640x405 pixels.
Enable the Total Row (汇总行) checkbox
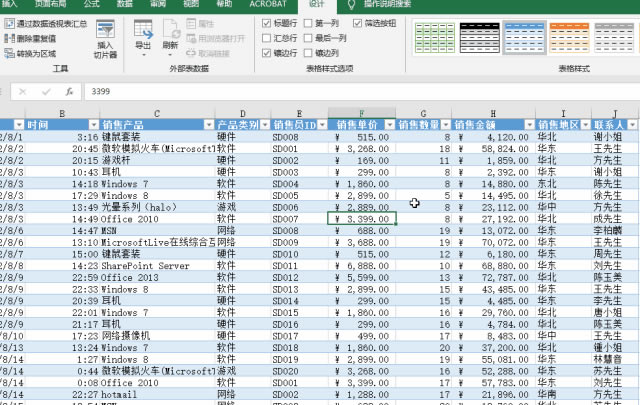(265, 37)
